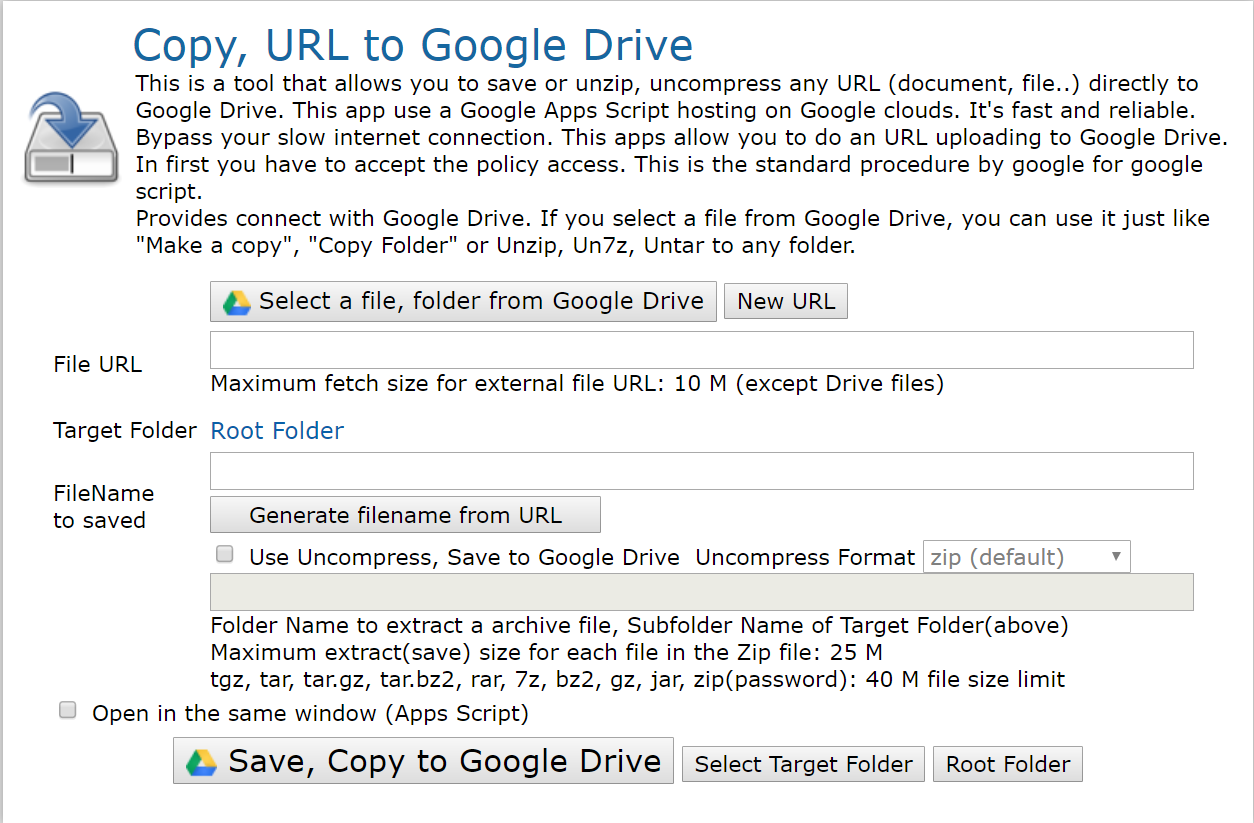Expand the Uncompress Format dropdown

click(x=1026, y=557)
